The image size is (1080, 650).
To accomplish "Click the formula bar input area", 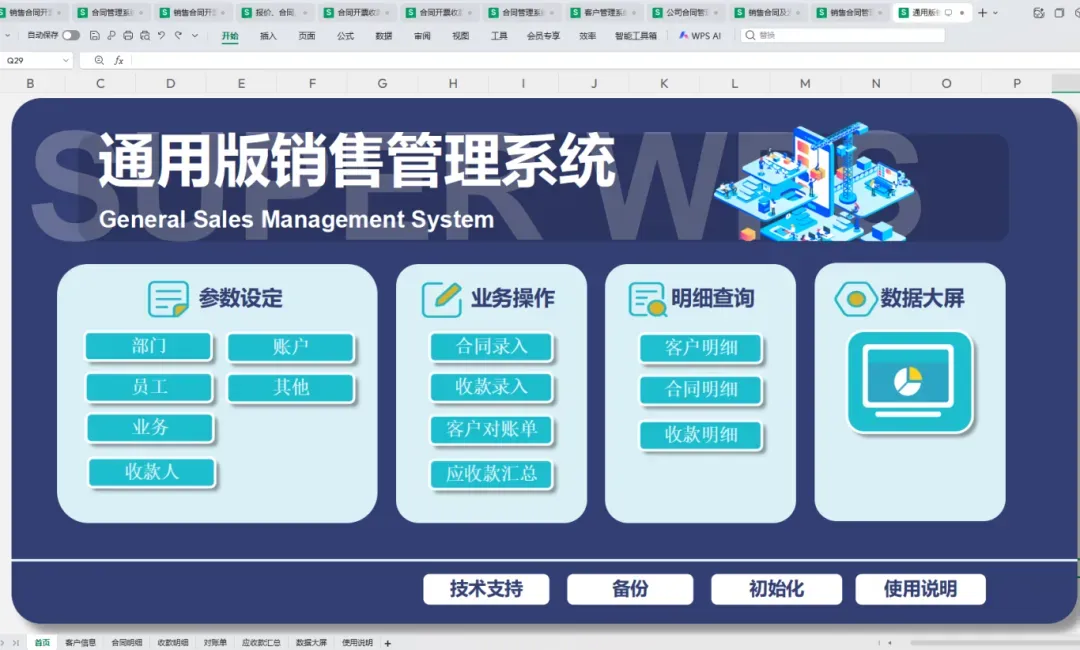I will (x=605, y=61).
